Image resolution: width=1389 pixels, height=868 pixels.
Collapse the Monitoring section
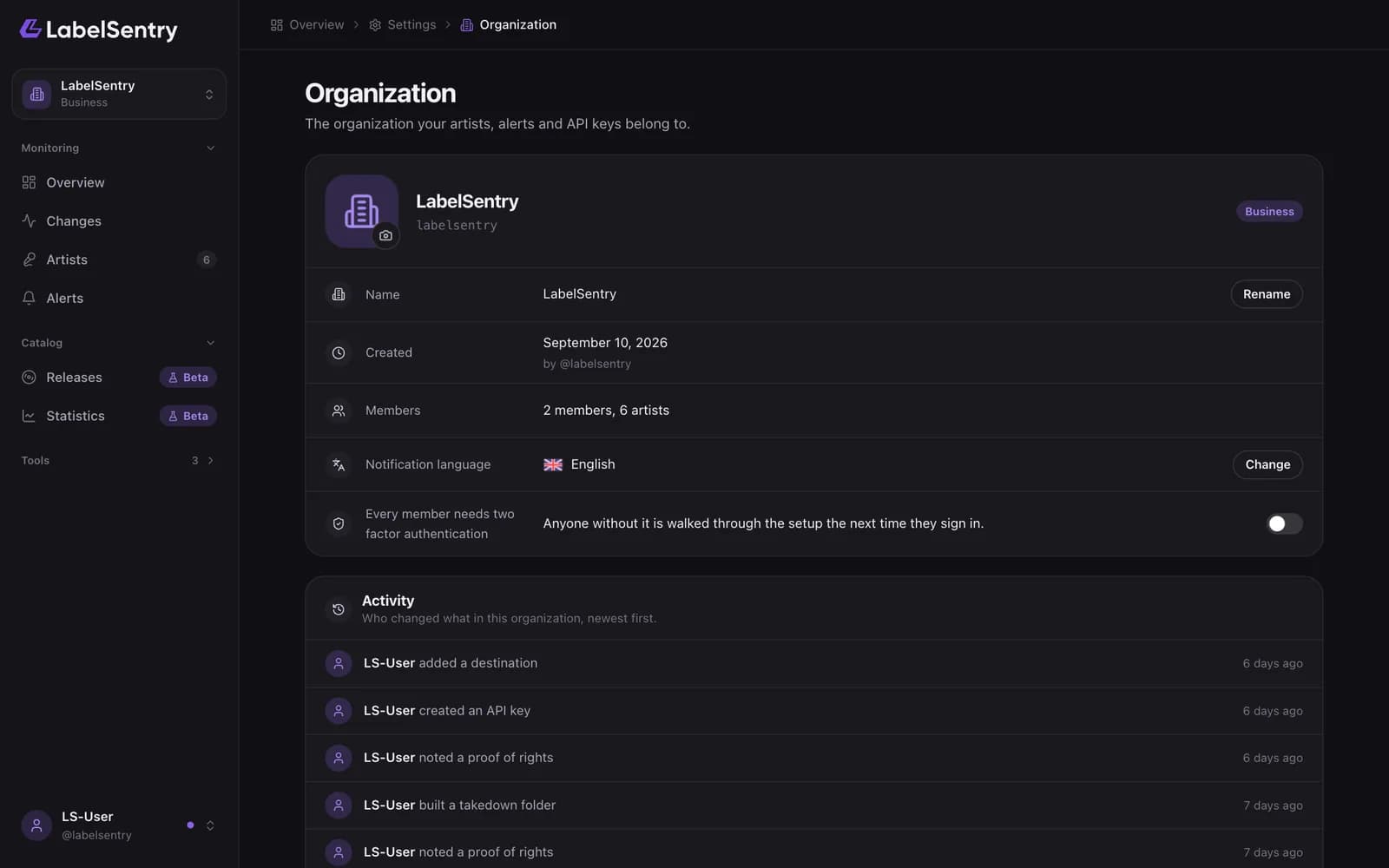(119, 148)
